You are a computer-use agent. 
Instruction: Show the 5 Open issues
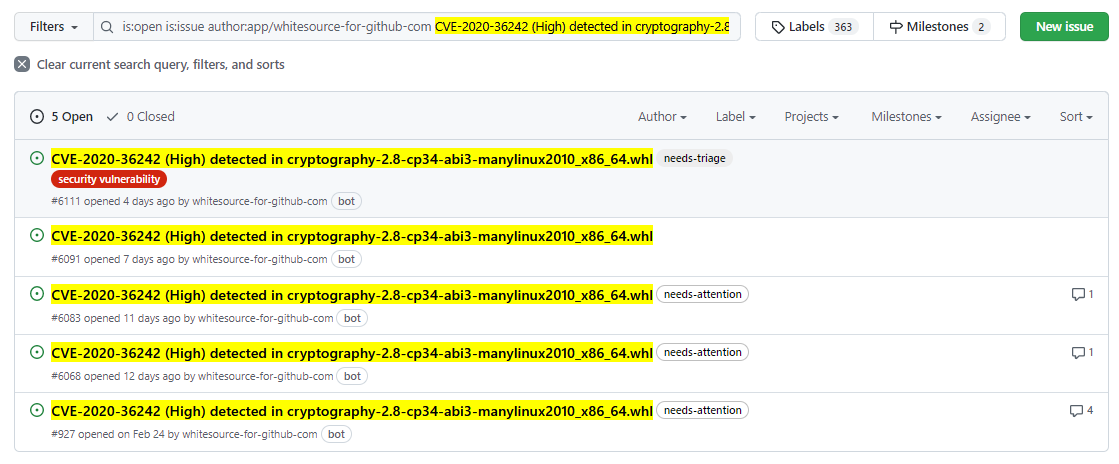62,117
